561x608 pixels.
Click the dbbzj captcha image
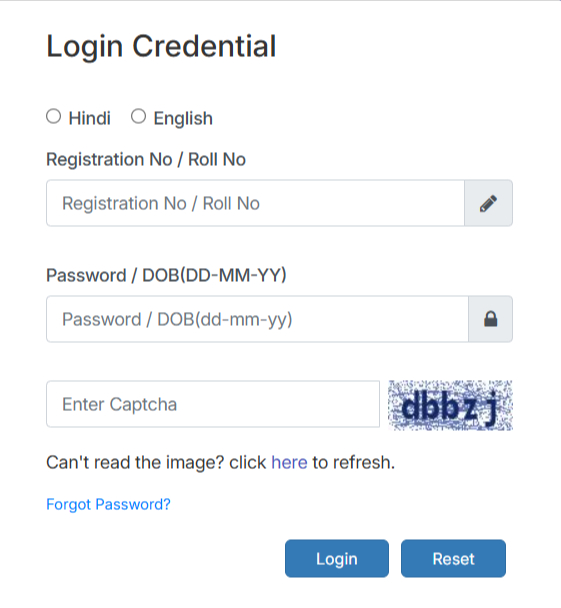(451, 406)
